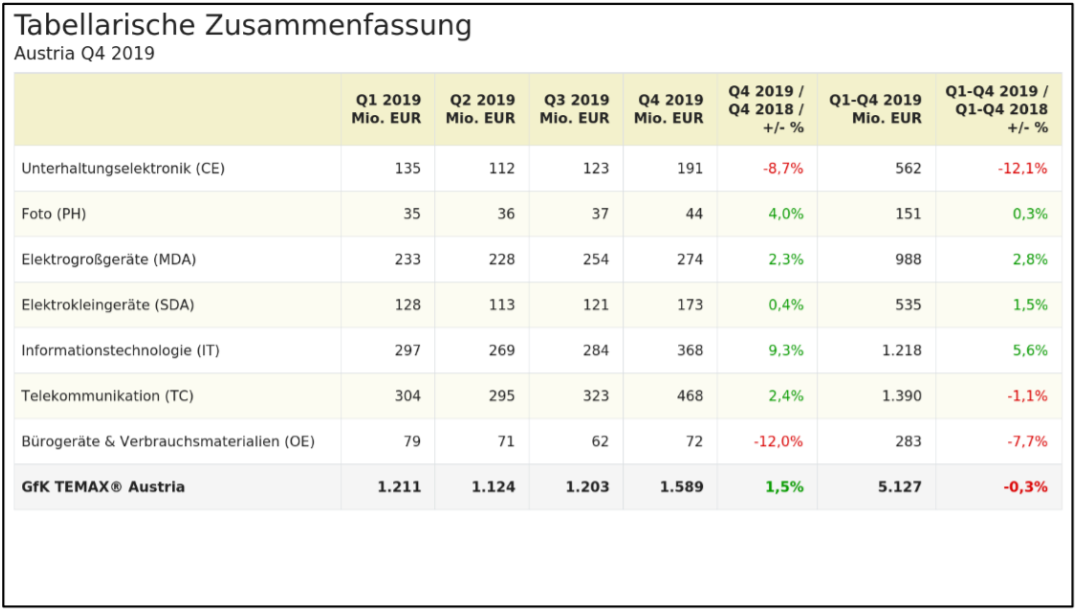
Task: Click the 'Q1-Q4 2019 / Q1-Q4 2018' header
Action: [997, 109]
